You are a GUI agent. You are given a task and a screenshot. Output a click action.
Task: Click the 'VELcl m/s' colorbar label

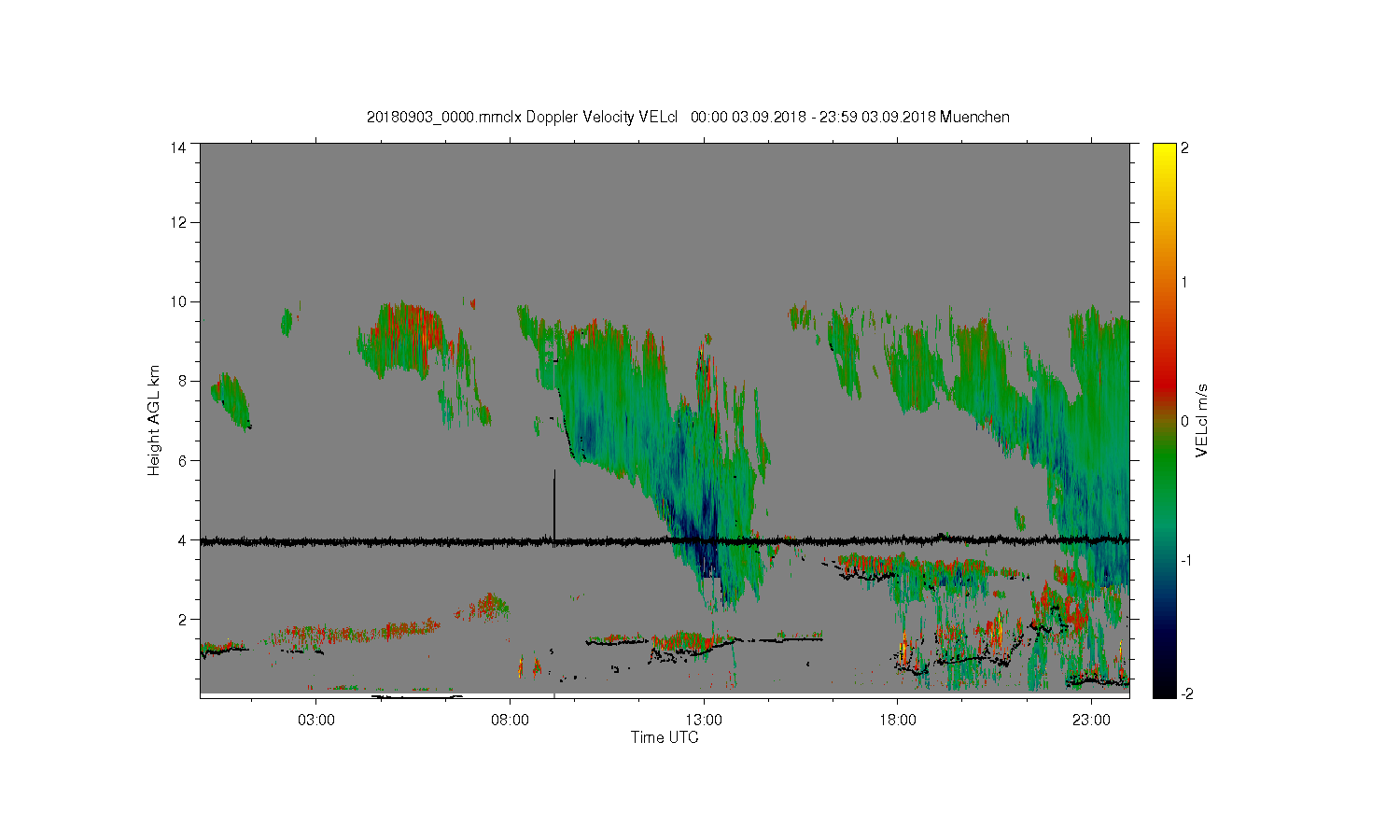[x=1202, y=420]
